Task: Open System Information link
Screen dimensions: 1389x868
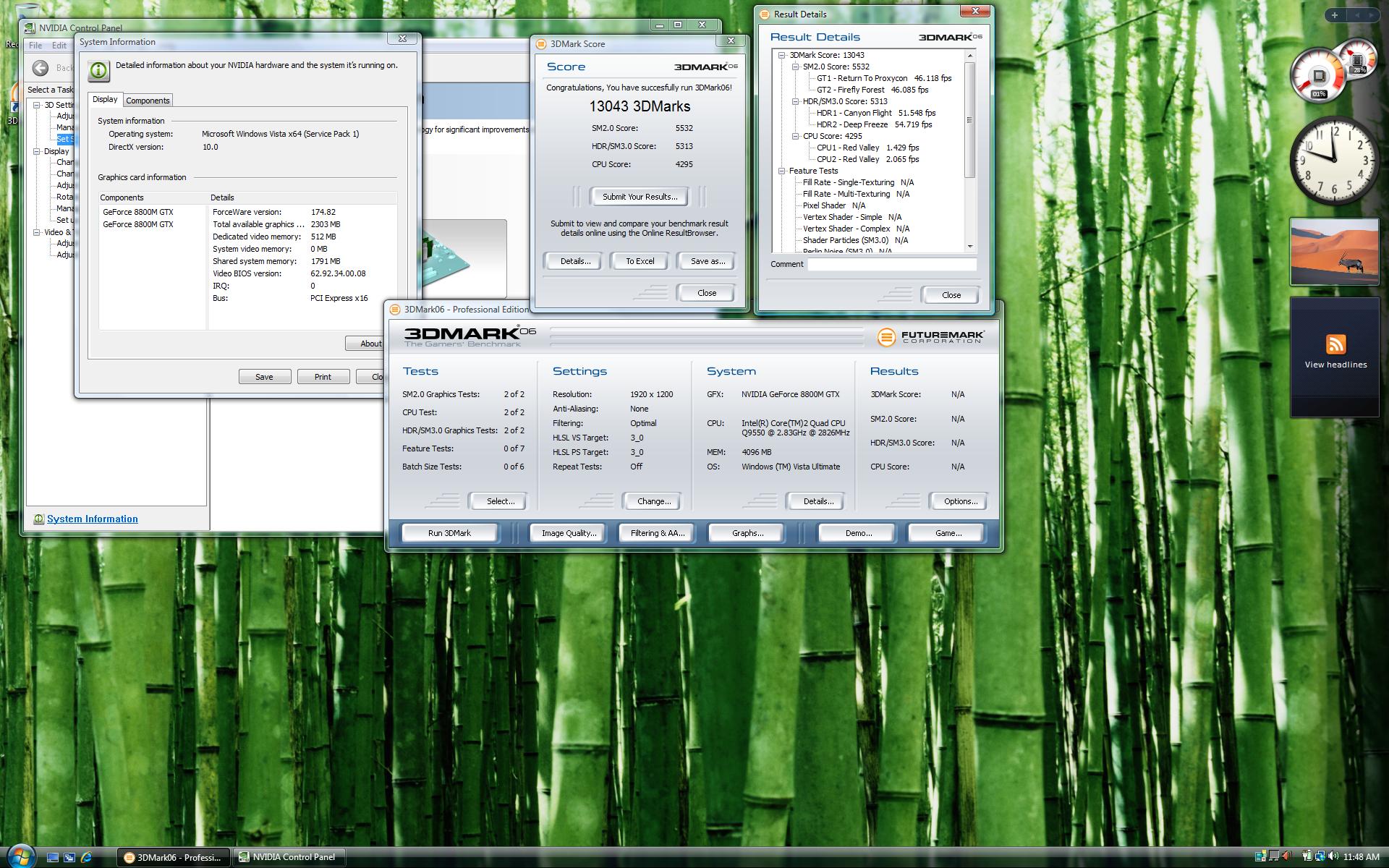Action: click(x=92, y=519)
